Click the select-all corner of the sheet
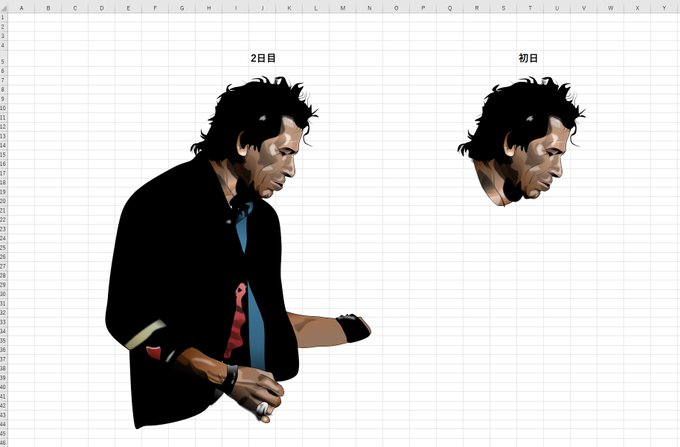Viewport: 680px width, 447px height. pos(3,8)
